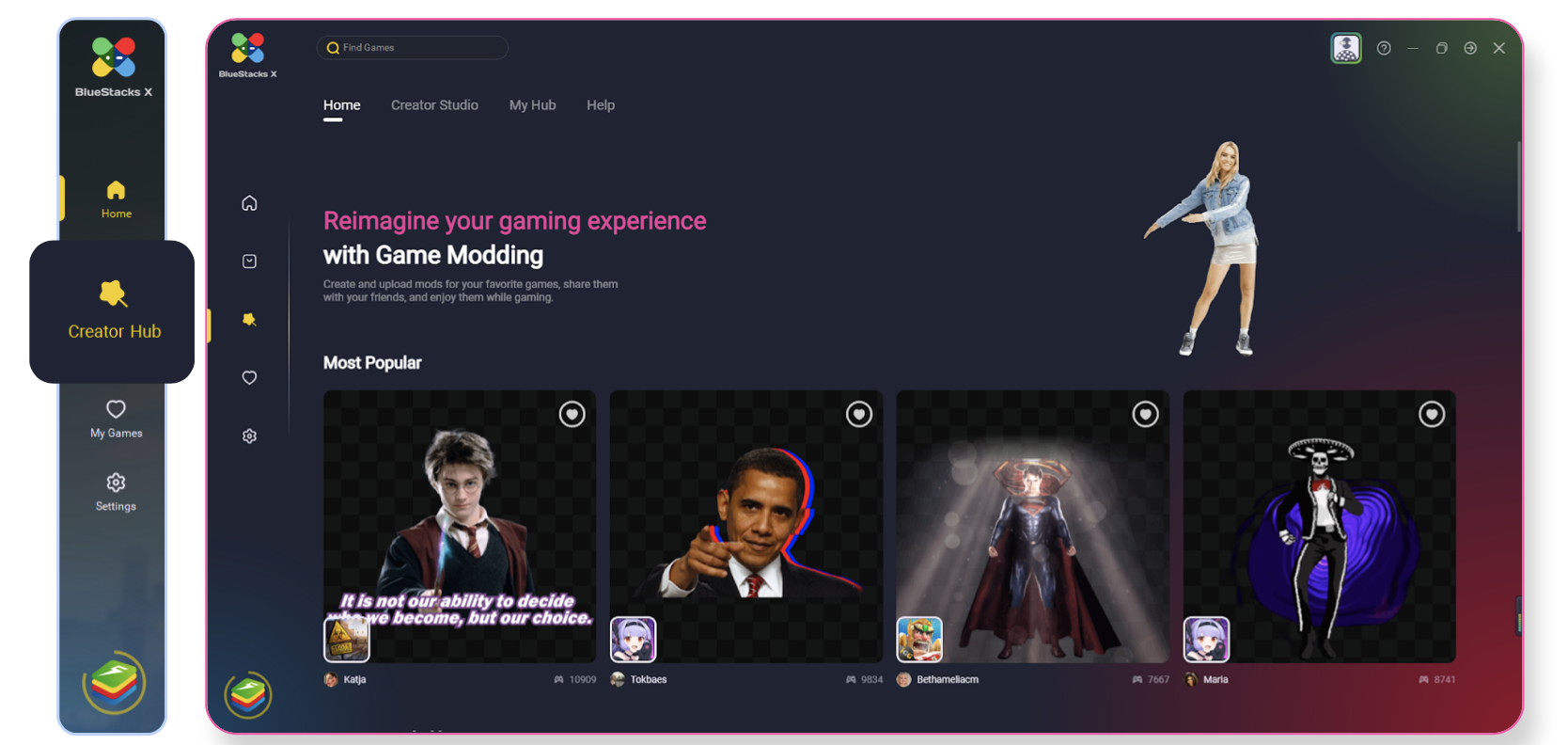1568x745 pixels.
Task: Open the gear settings icon in the inner sidebar
Action: click(249, 436)
